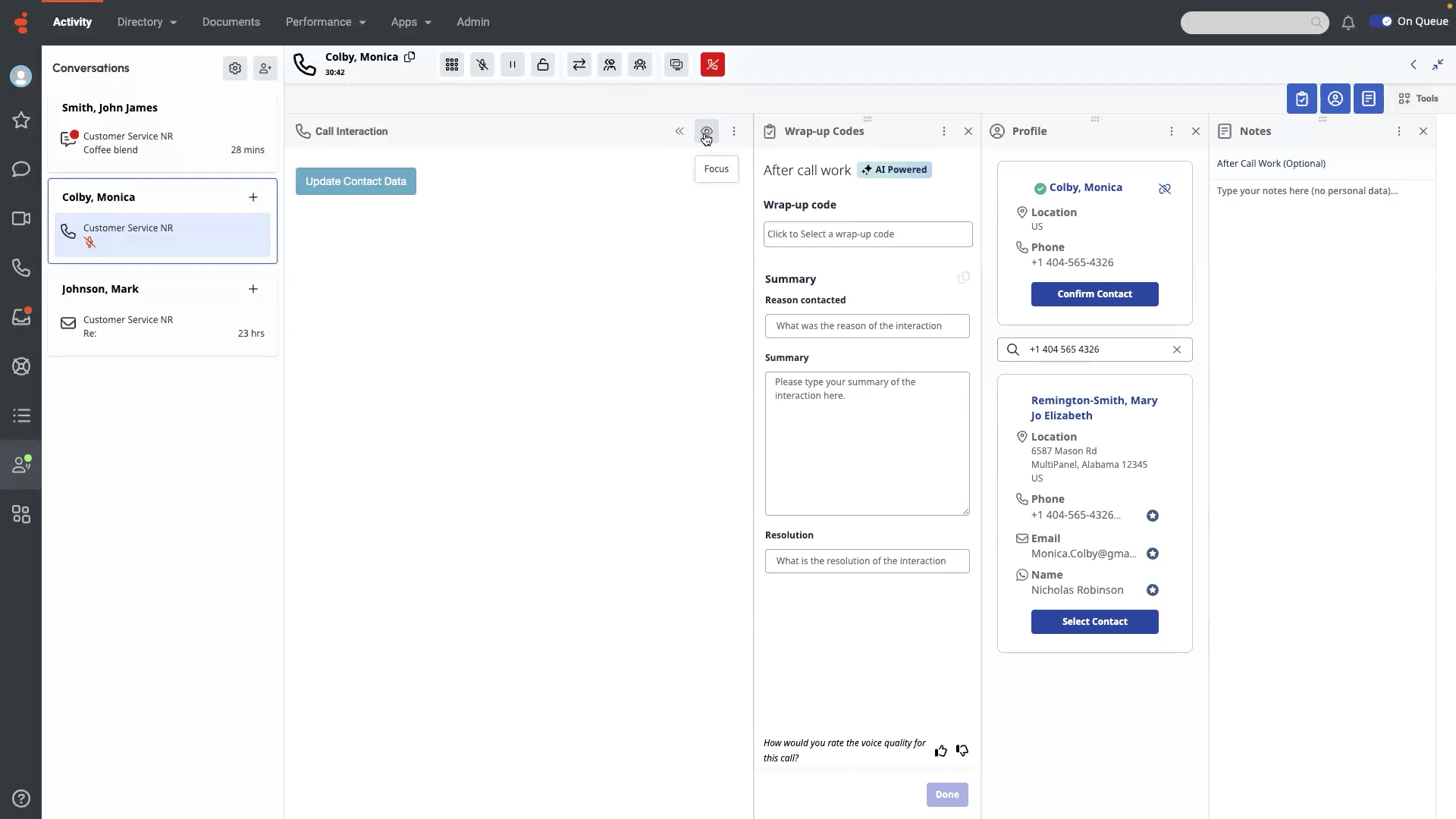Screen dimensions: 1456x819
Task: Click the Update Contact Data button
Action: click(356, 181)
